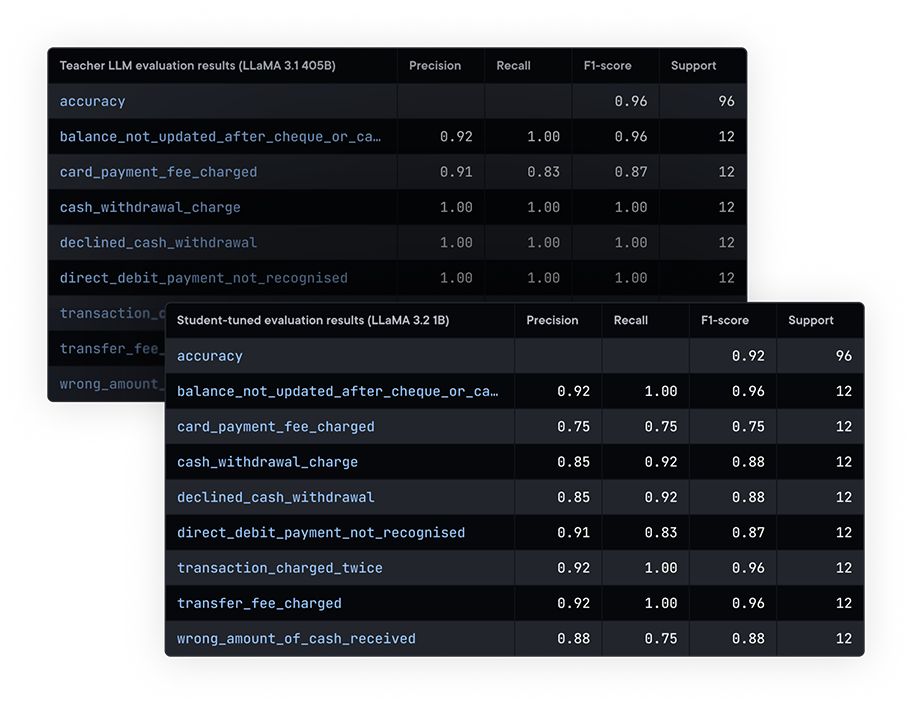Select card_payment_fee_charged row in Teacher table
Screen dimensions: 912x704
[x=397, y=172]
